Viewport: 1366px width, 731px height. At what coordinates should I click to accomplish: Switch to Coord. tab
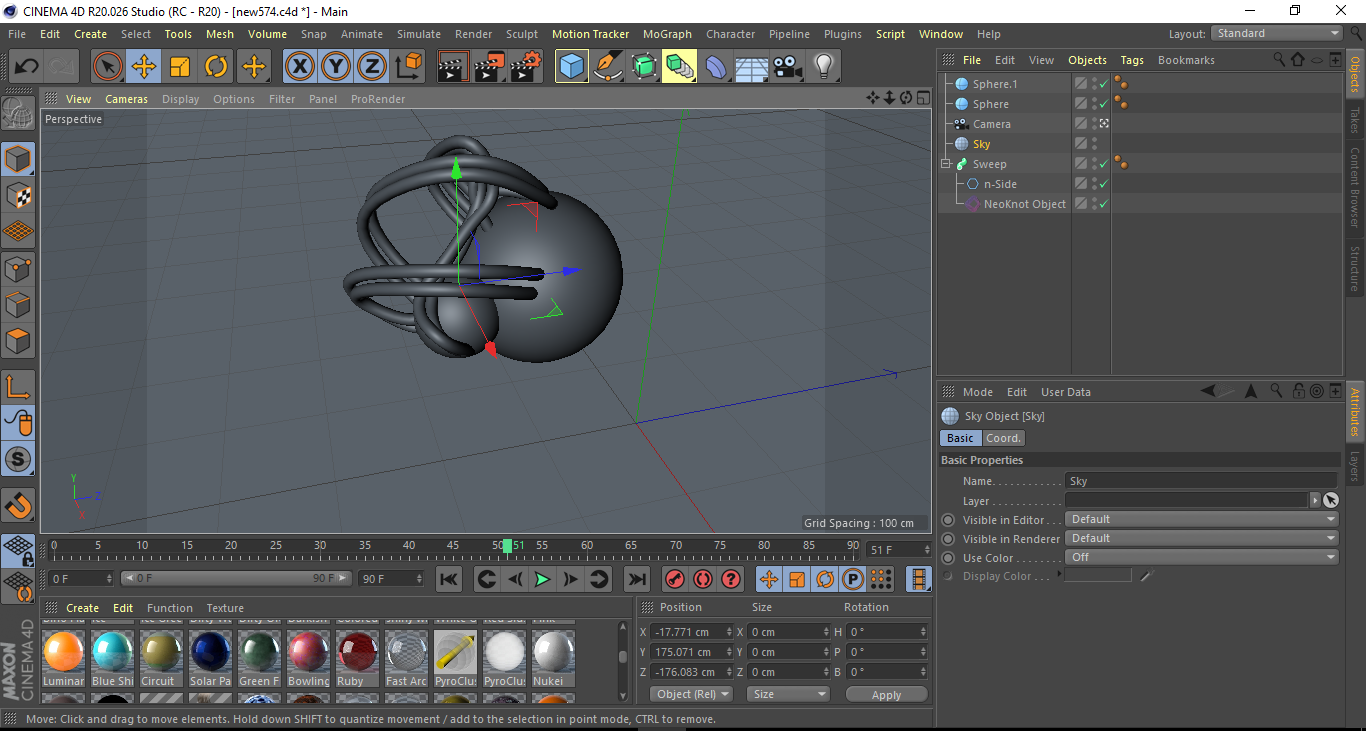1003,438
